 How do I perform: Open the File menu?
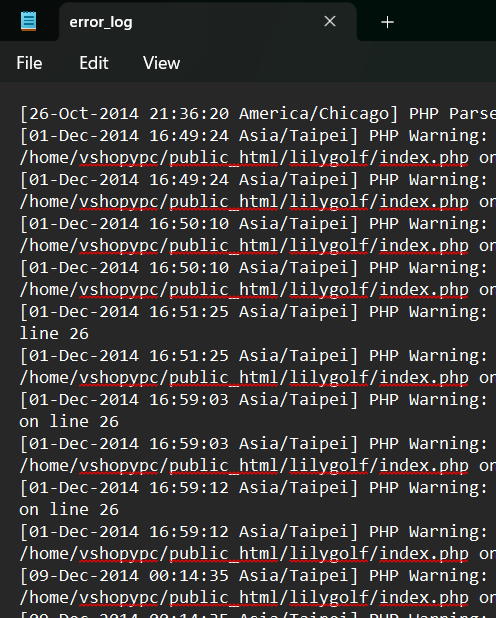click(29, 63)
